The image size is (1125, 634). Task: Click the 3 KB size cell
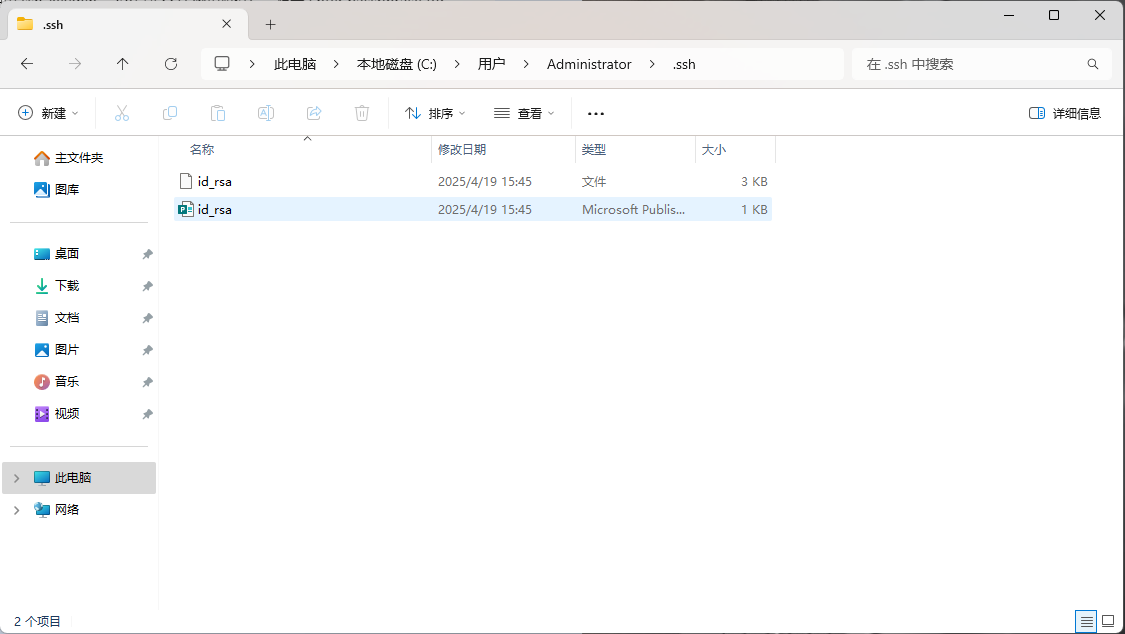click(754, 181)
